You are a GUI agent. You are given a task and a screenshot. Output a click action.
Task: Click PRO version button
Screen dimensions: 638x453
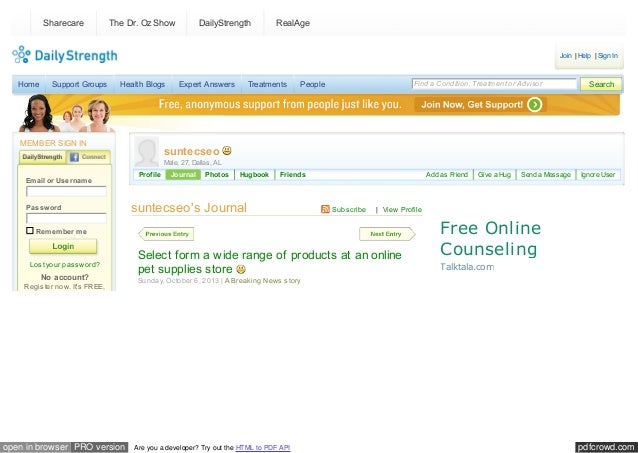[100, 447]
